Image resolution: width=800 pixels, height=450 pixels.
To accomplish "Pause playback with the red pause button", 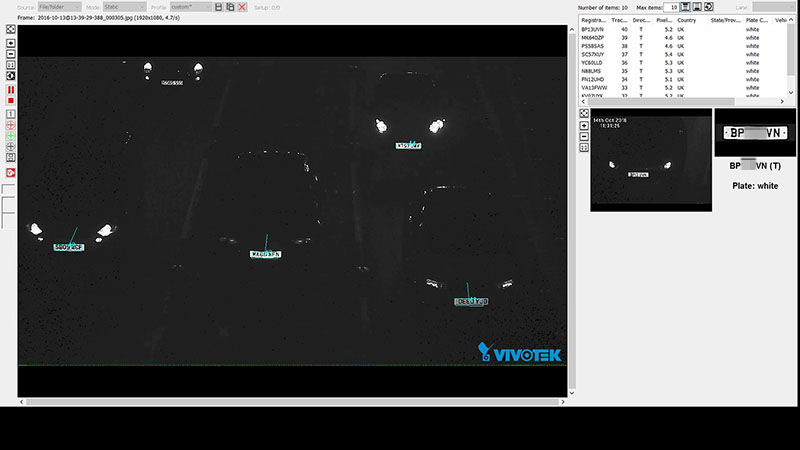I will pyautogui.click(x=10, y=90).
